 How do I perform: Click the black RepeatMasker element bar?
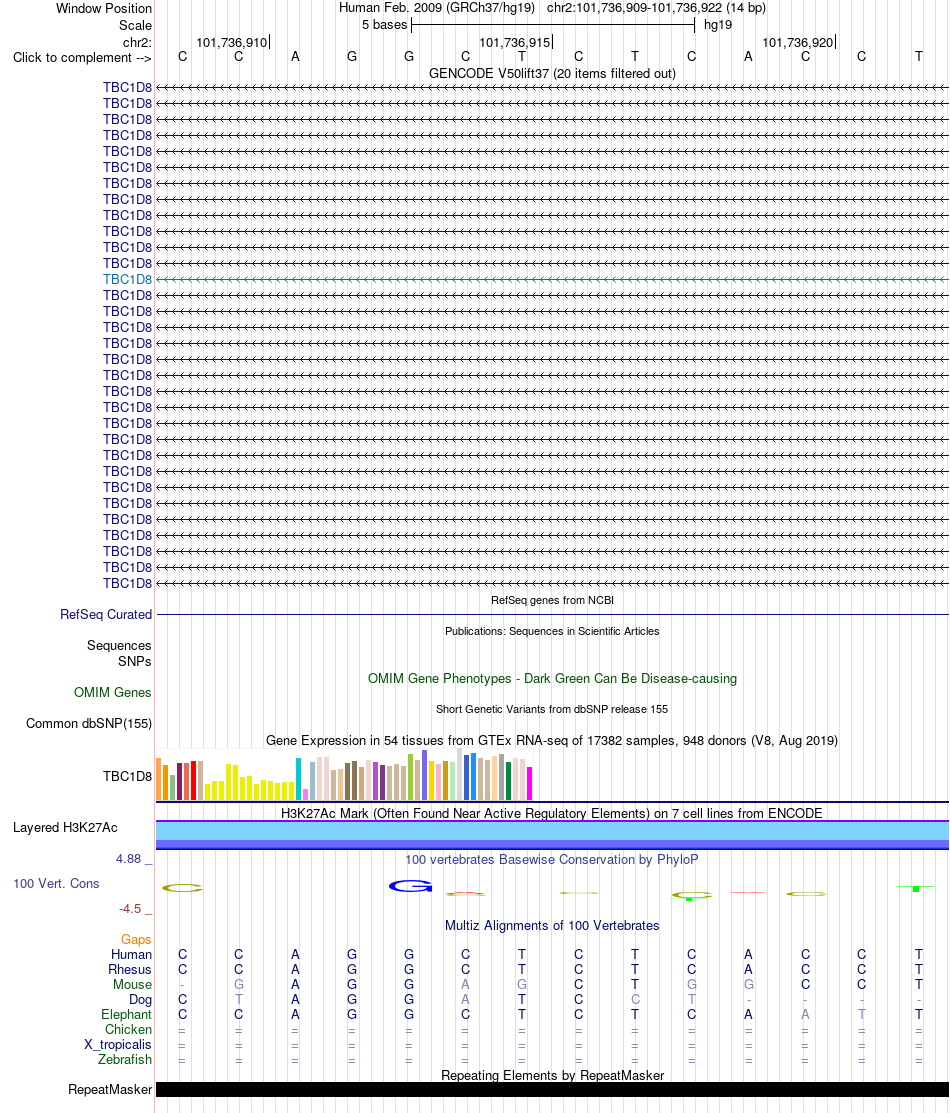[552, 1090]
